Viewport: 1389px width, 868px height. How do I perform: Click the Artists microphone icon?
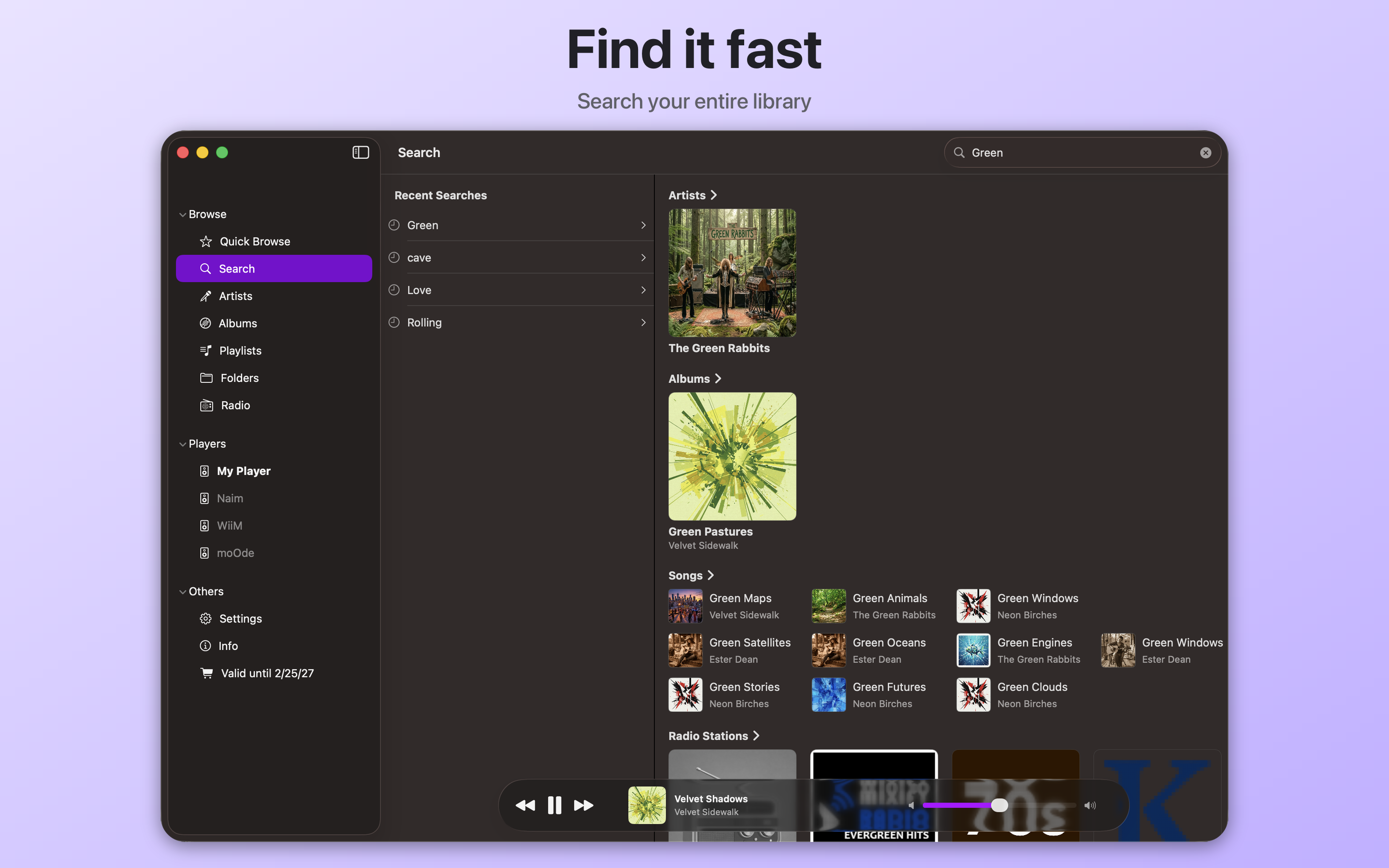click(205, 296)
